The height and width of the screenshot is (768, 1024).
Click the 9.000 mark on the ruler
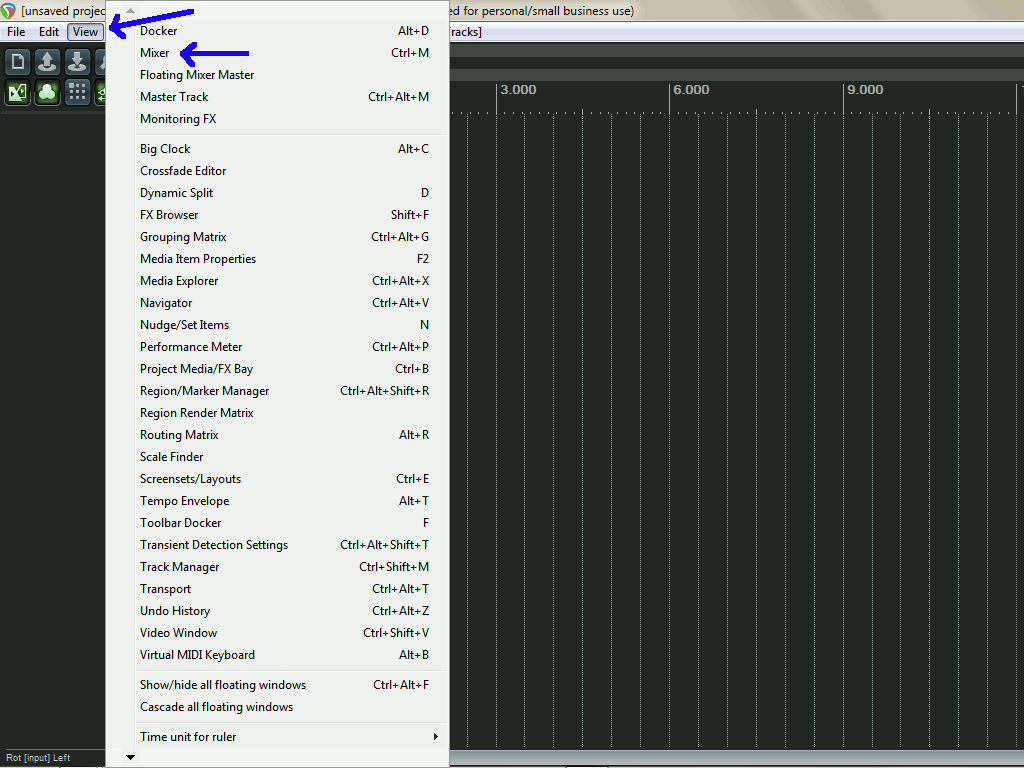(865, 89)
